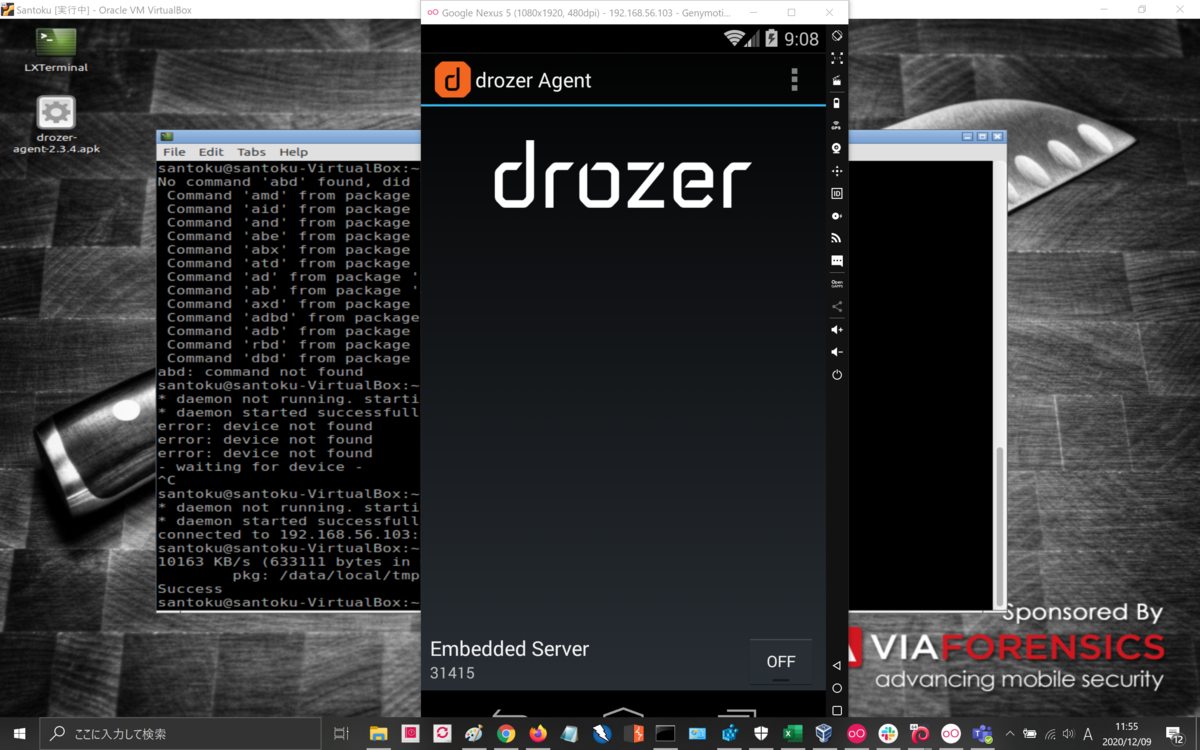Open Genymotion GPS widget
The image size is (1200, 750).
pos(837,126)
